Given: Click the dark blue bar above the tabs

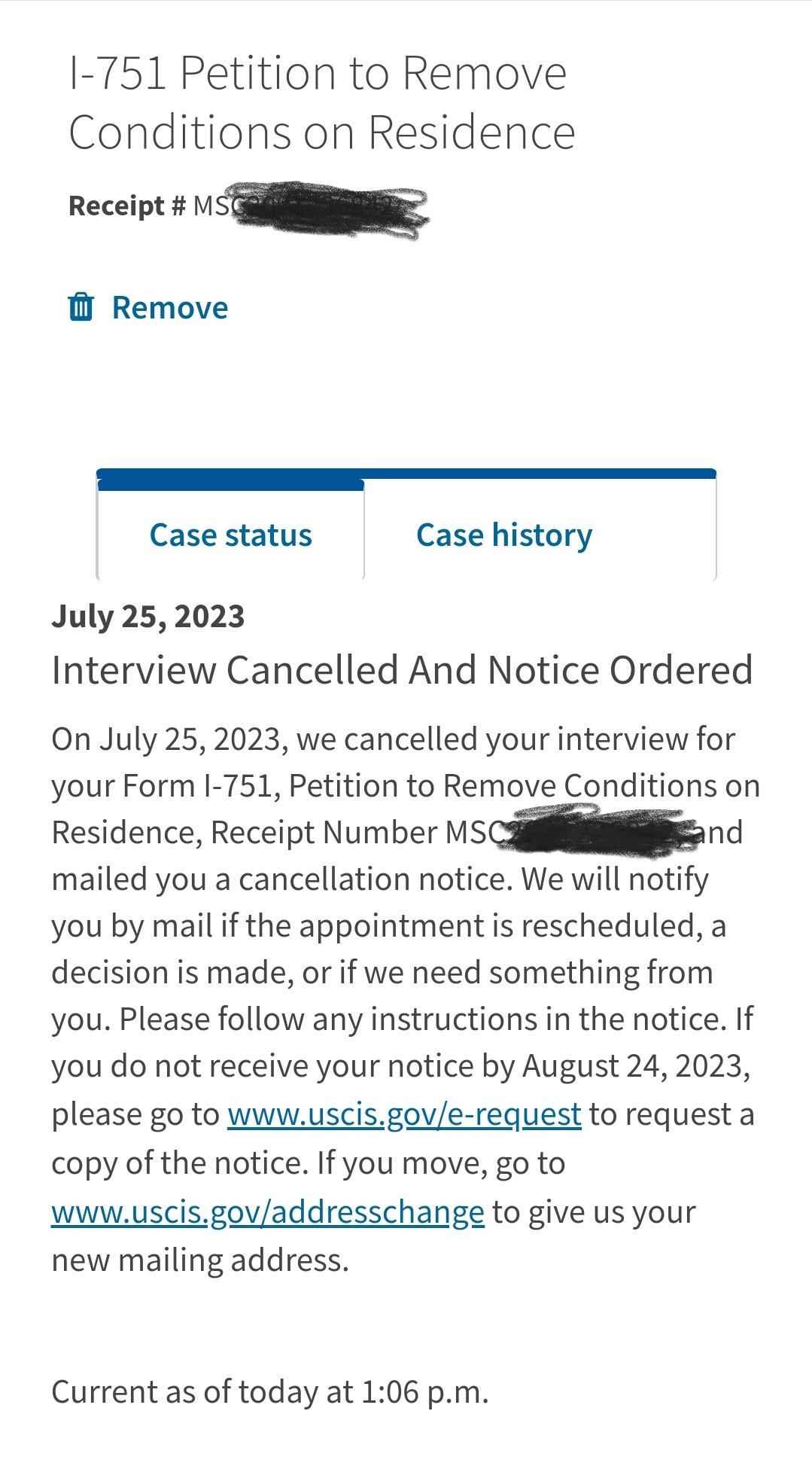Looking at the screenshot, I should coord(406,474).
